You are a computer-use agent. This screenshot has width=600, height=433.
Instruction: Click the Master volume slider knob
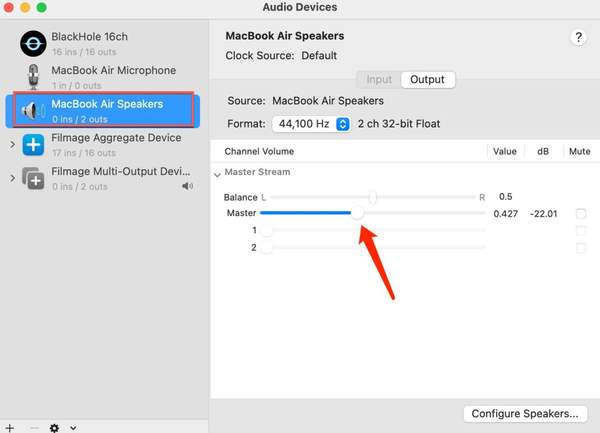point(357,214)
